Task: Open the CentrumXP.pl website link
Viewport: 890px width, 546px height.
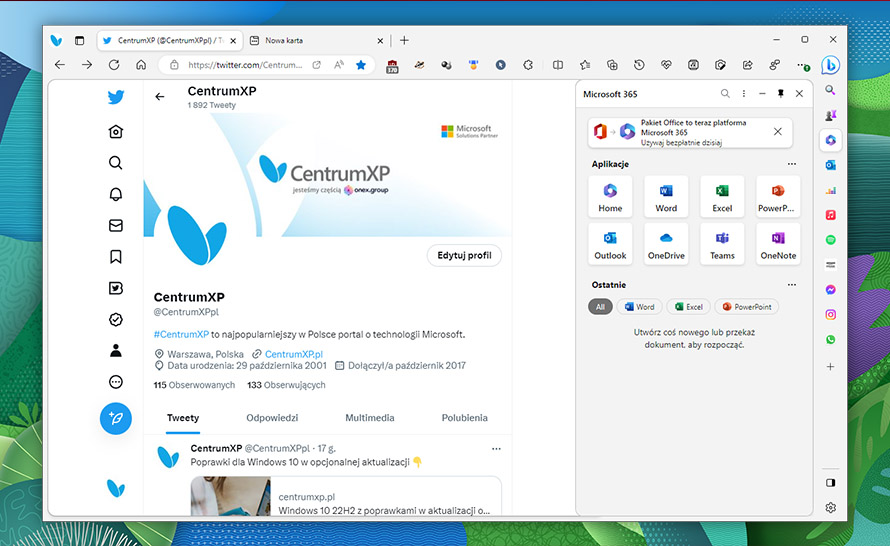Action: pyautogui.click(x=293, y=354)
